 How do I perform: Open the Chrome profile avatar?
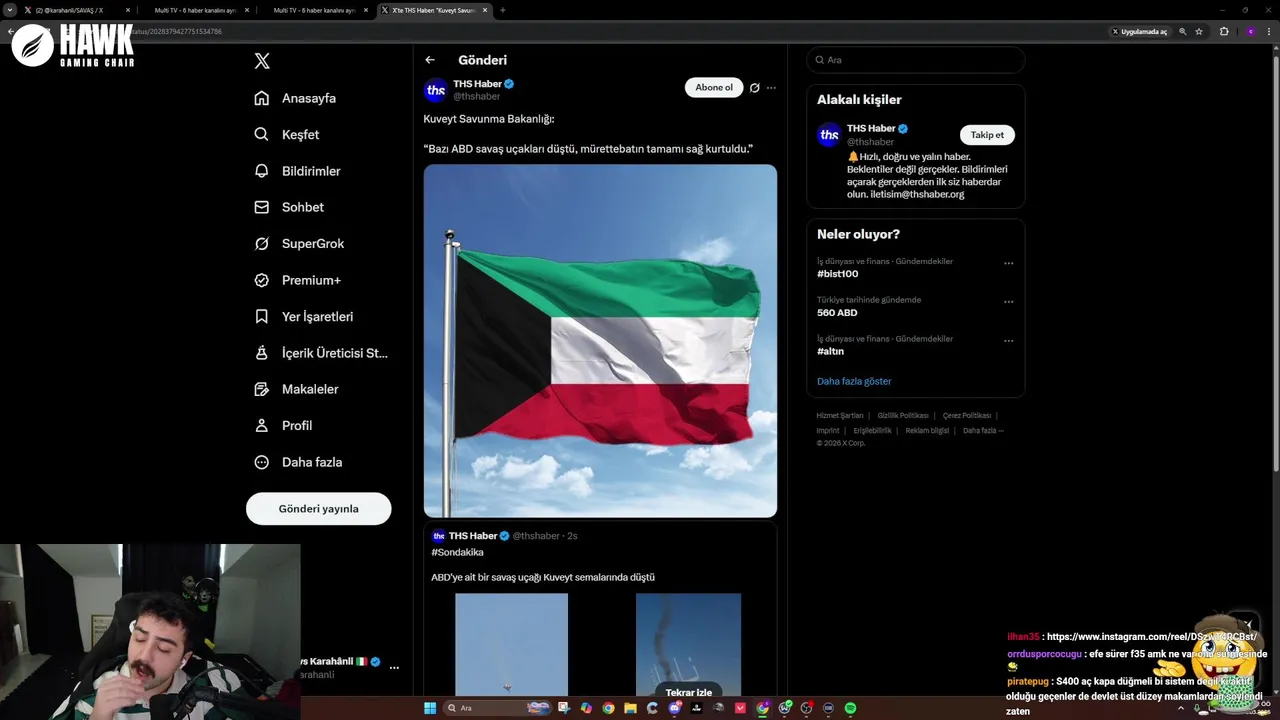click(1250, 32)
